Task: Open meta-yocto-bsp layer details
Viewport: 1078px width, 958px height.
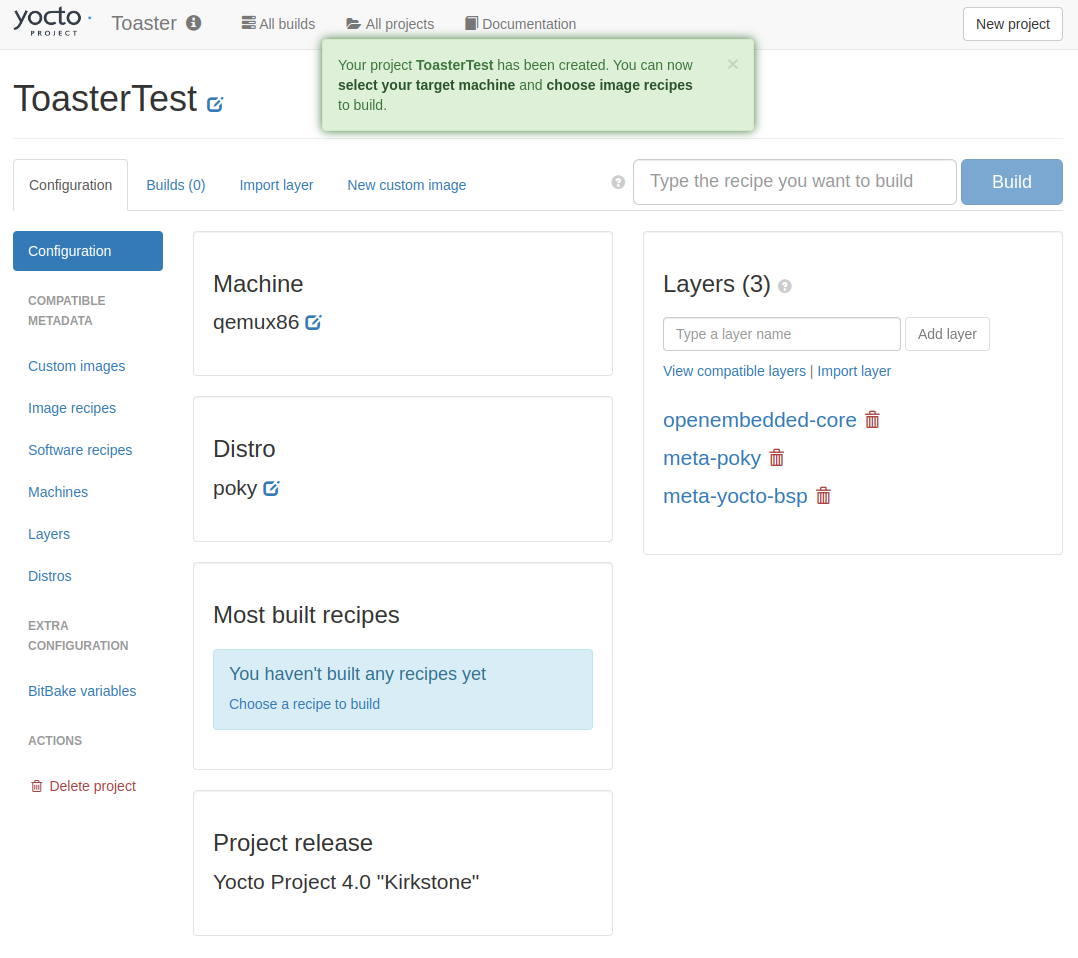Action: (735, 496)
